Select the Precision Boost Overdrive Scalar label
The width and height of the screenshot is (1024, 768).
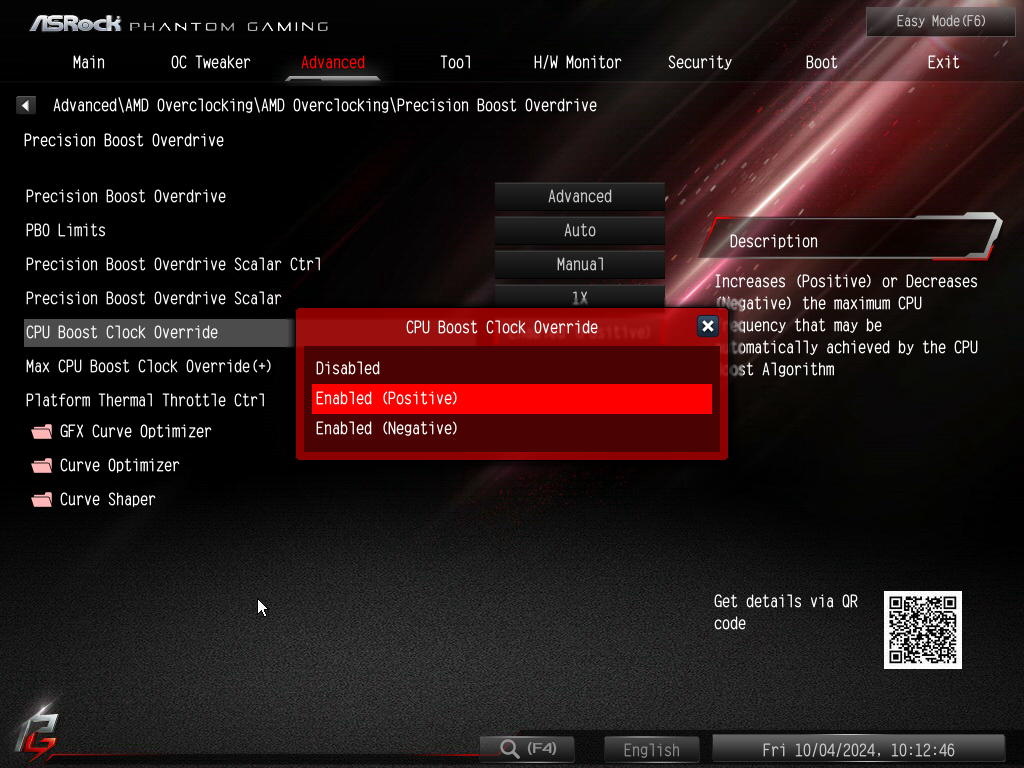click(153, 298)
